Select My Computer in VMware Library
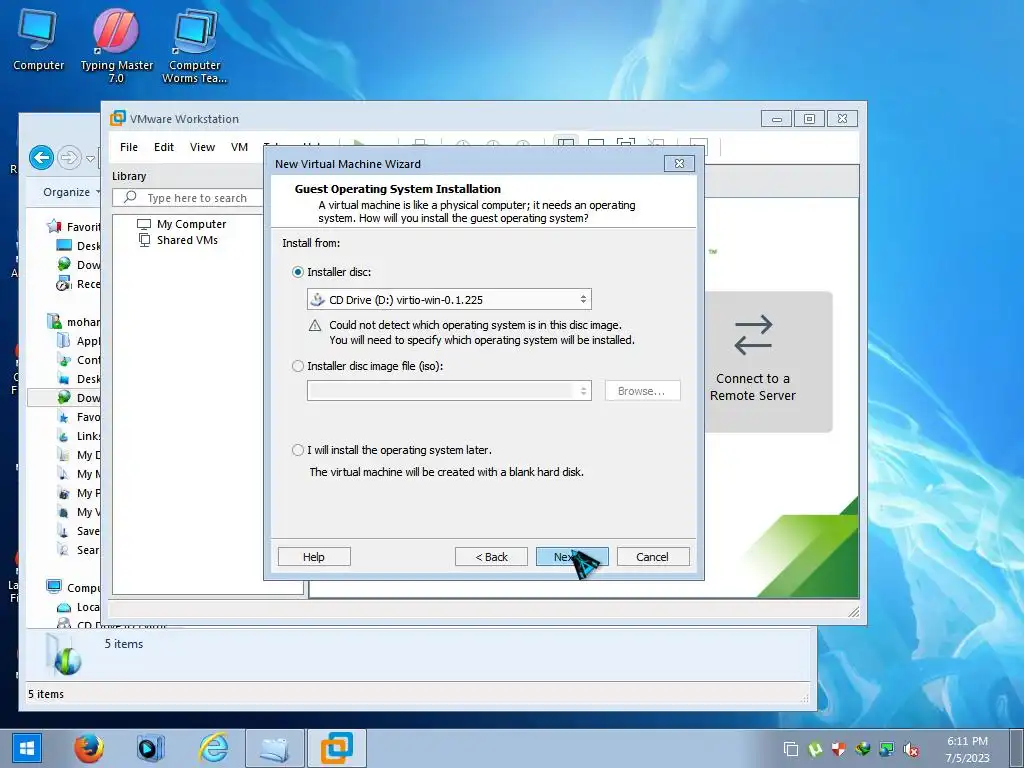Image resolution: width=1024 pixels, height=768 pixels. 182,224
